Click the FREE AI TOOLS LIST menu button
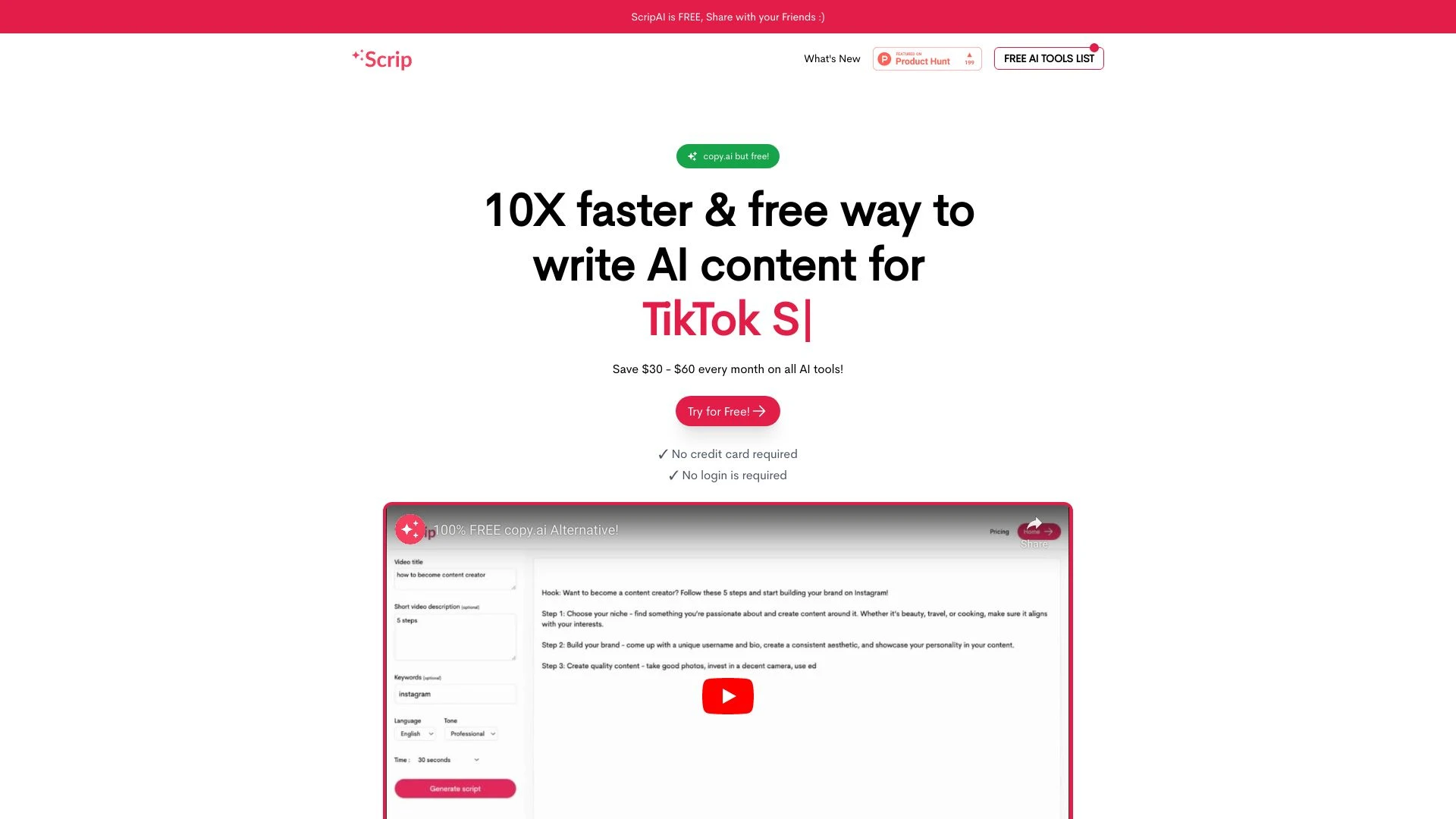This screenshot has height=819, width=1456. (x=1049, y=58)
